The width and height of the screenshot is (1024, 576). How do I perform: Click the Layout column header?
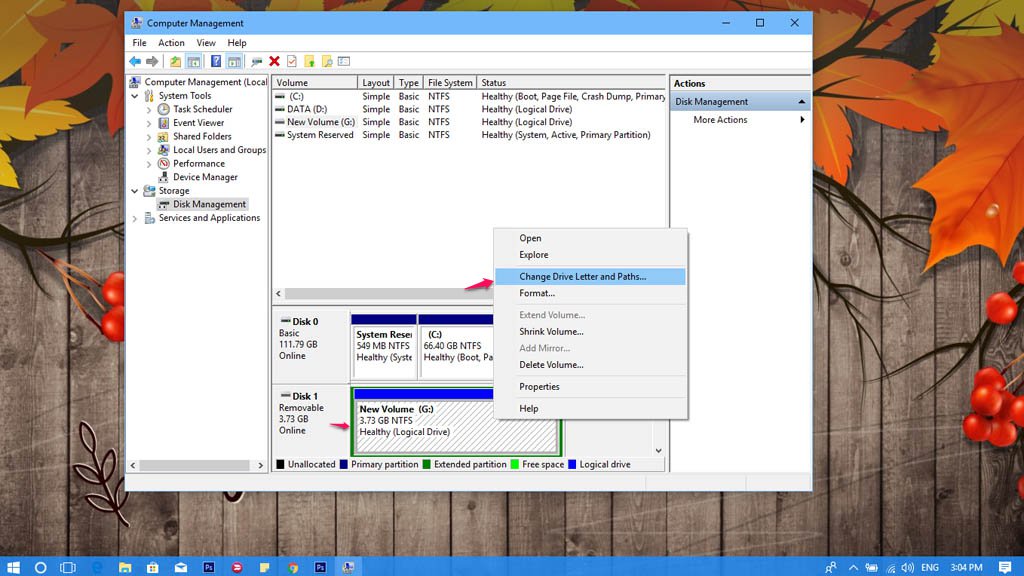pyautogui.click(x=376, y=83)
